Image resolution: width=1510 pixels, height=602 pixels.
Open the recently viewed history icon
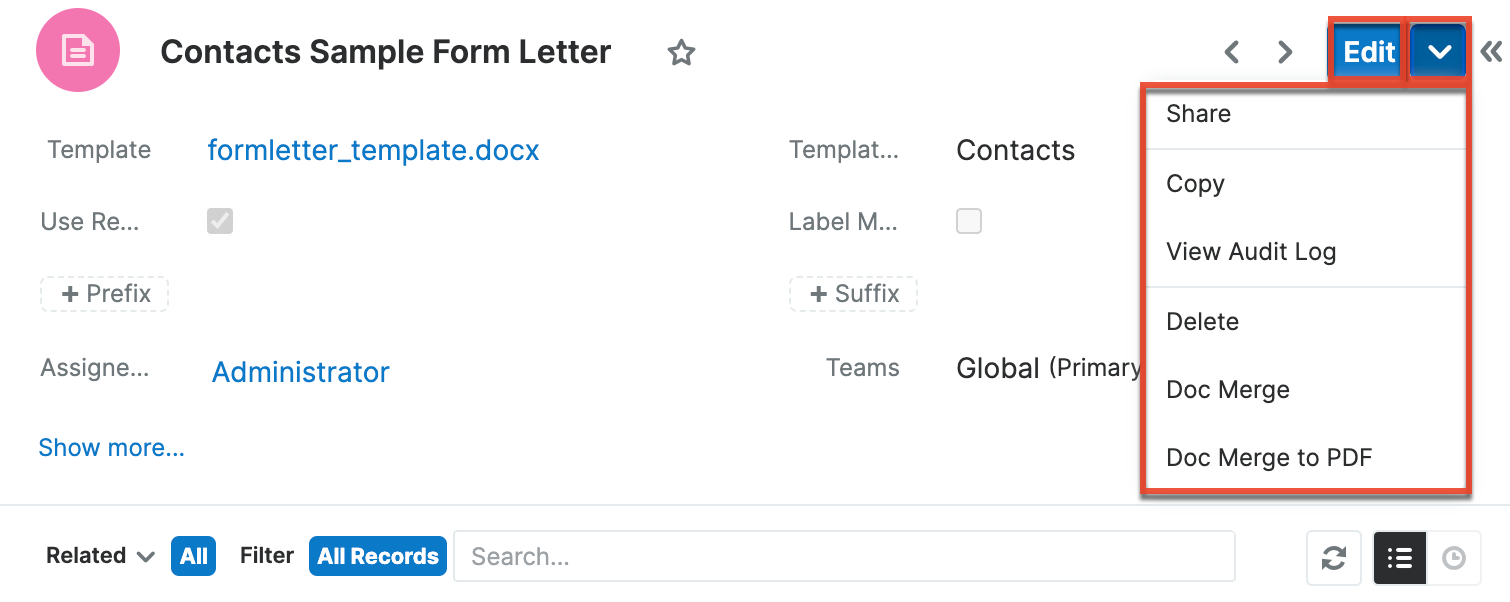pyautogui.click(x=1455, y=557)
